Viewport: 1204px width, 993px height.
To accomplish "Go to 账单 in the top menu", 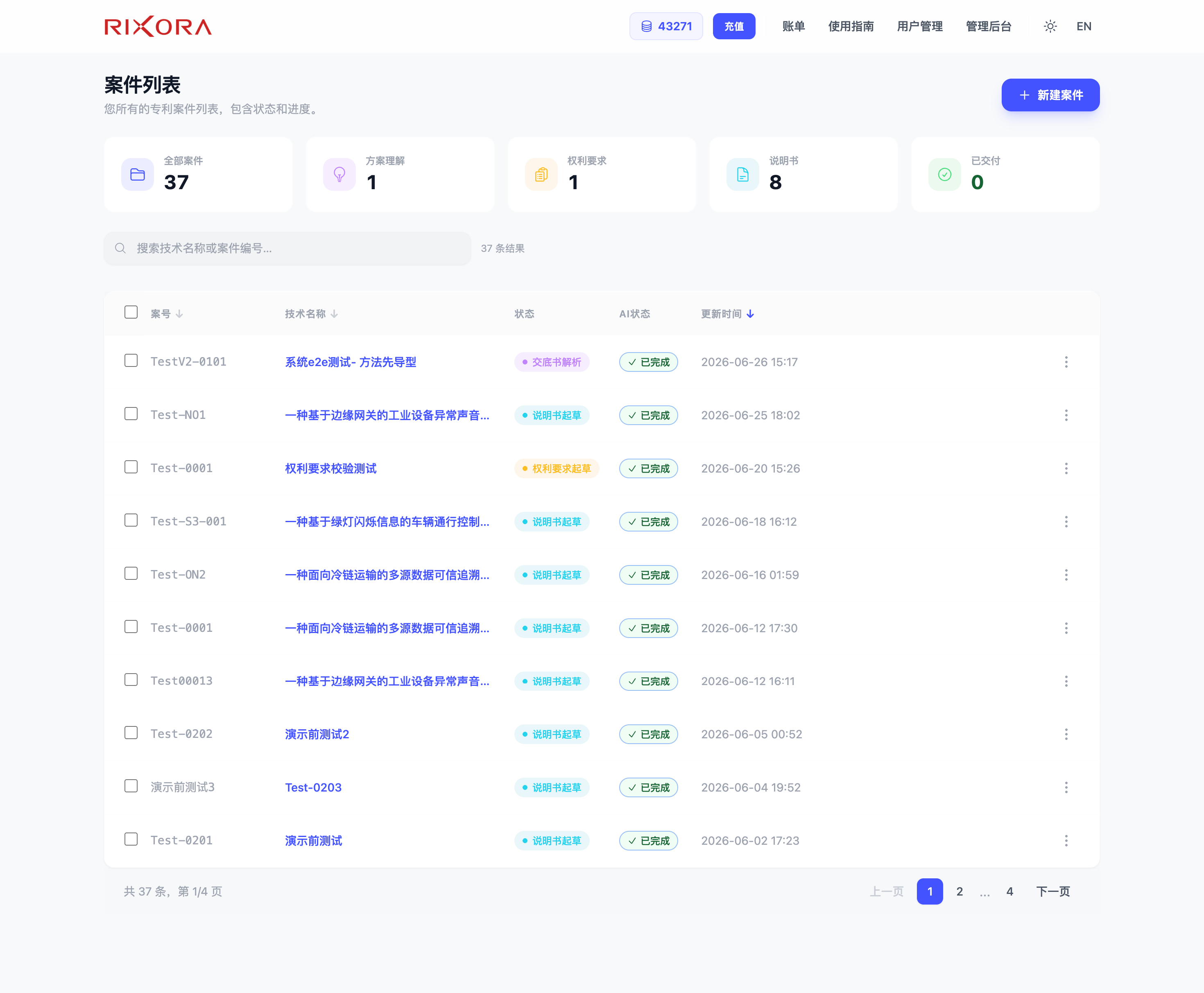I will click(x=793, y=26).
